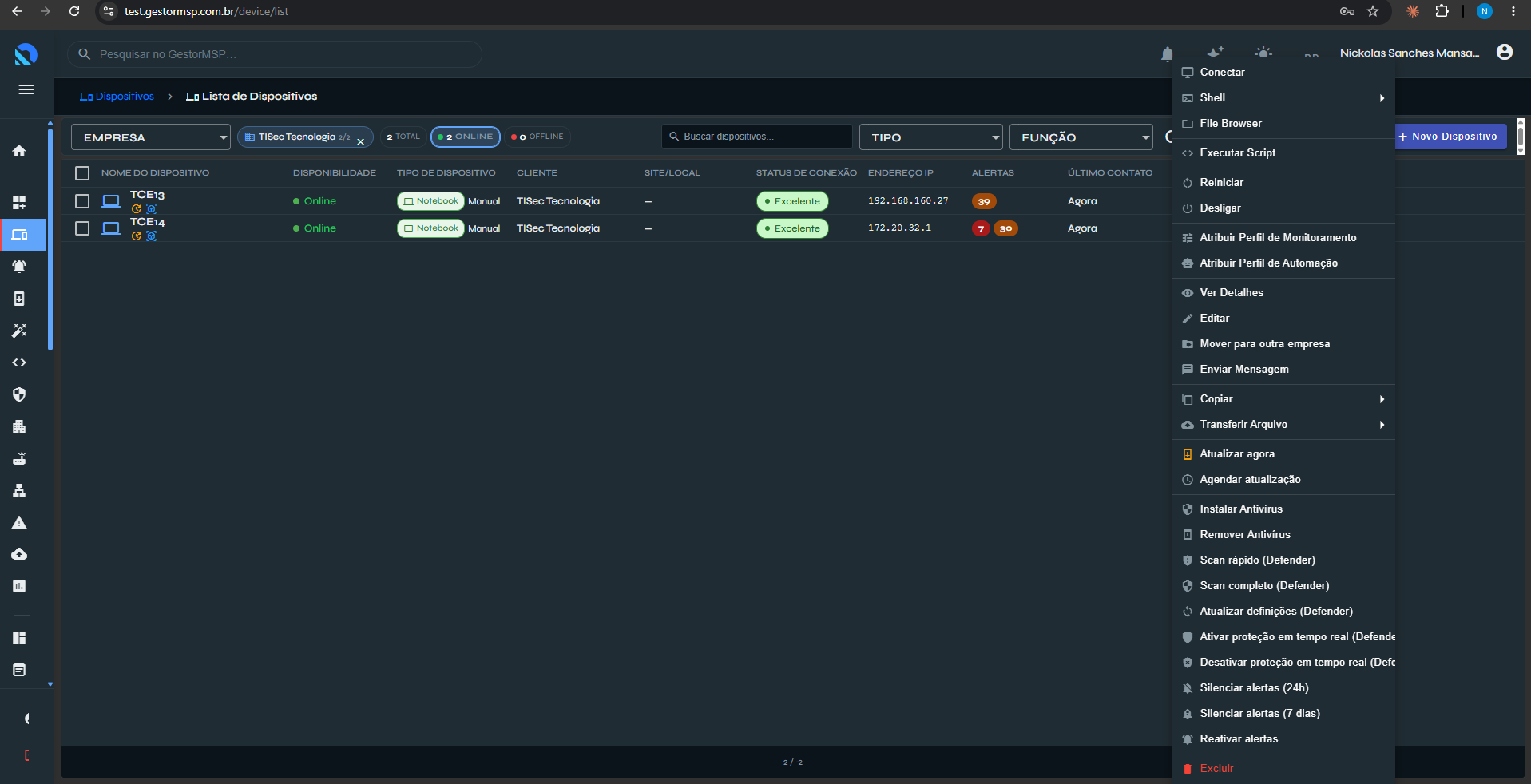Choose Instalar Antivírus in the context menu
Image resolution: width=1531 pixels, height=784 pixels.
1283,509
